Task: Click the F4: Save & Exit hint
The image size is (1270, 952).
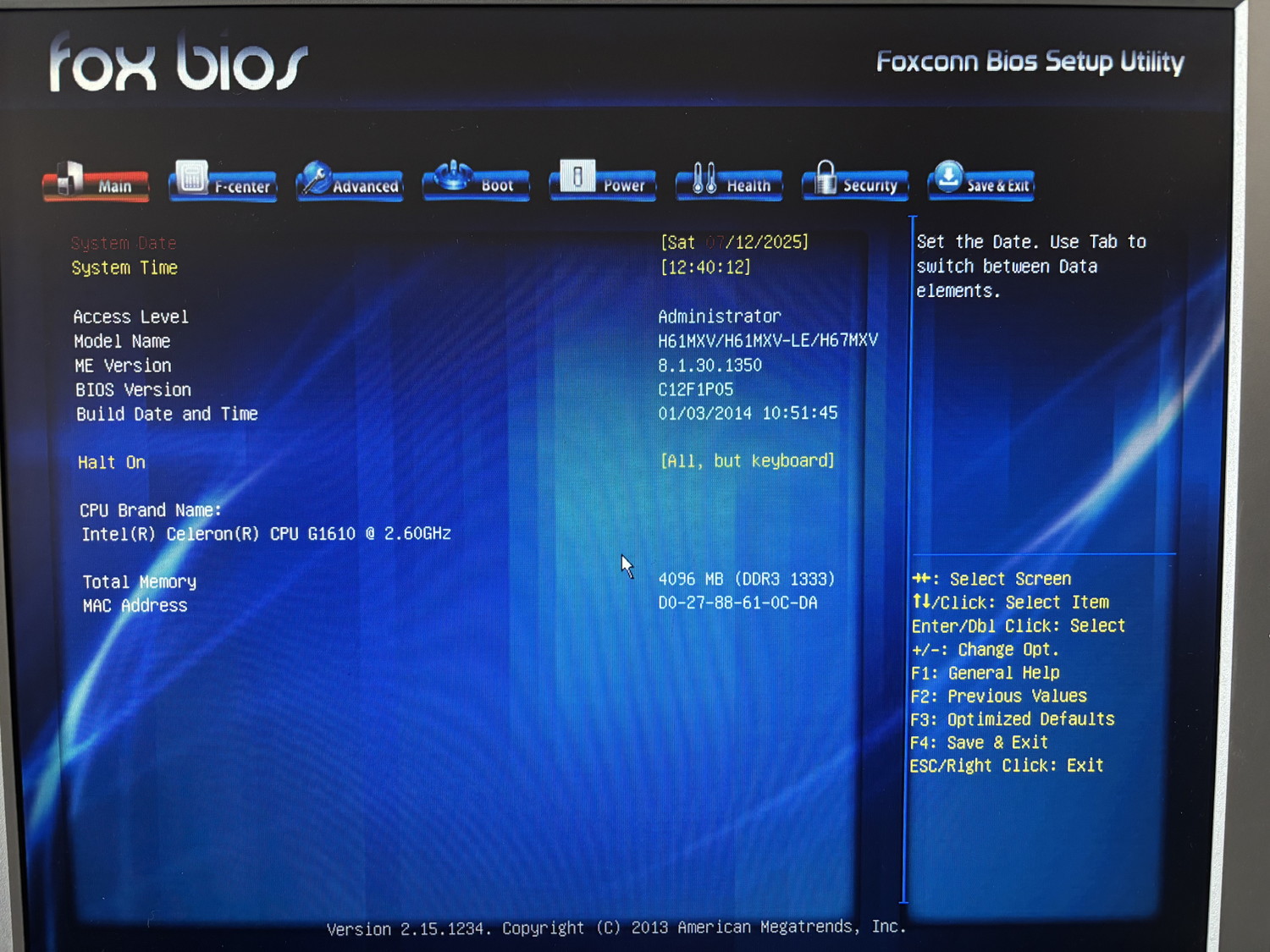Action: pos(980,742)
